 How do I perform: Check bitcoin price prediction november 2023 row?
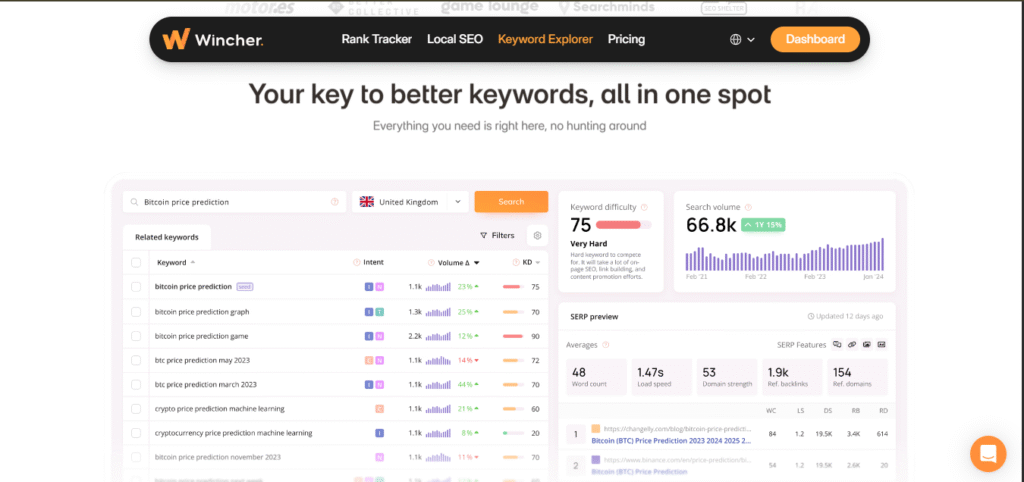click(136, 457)
